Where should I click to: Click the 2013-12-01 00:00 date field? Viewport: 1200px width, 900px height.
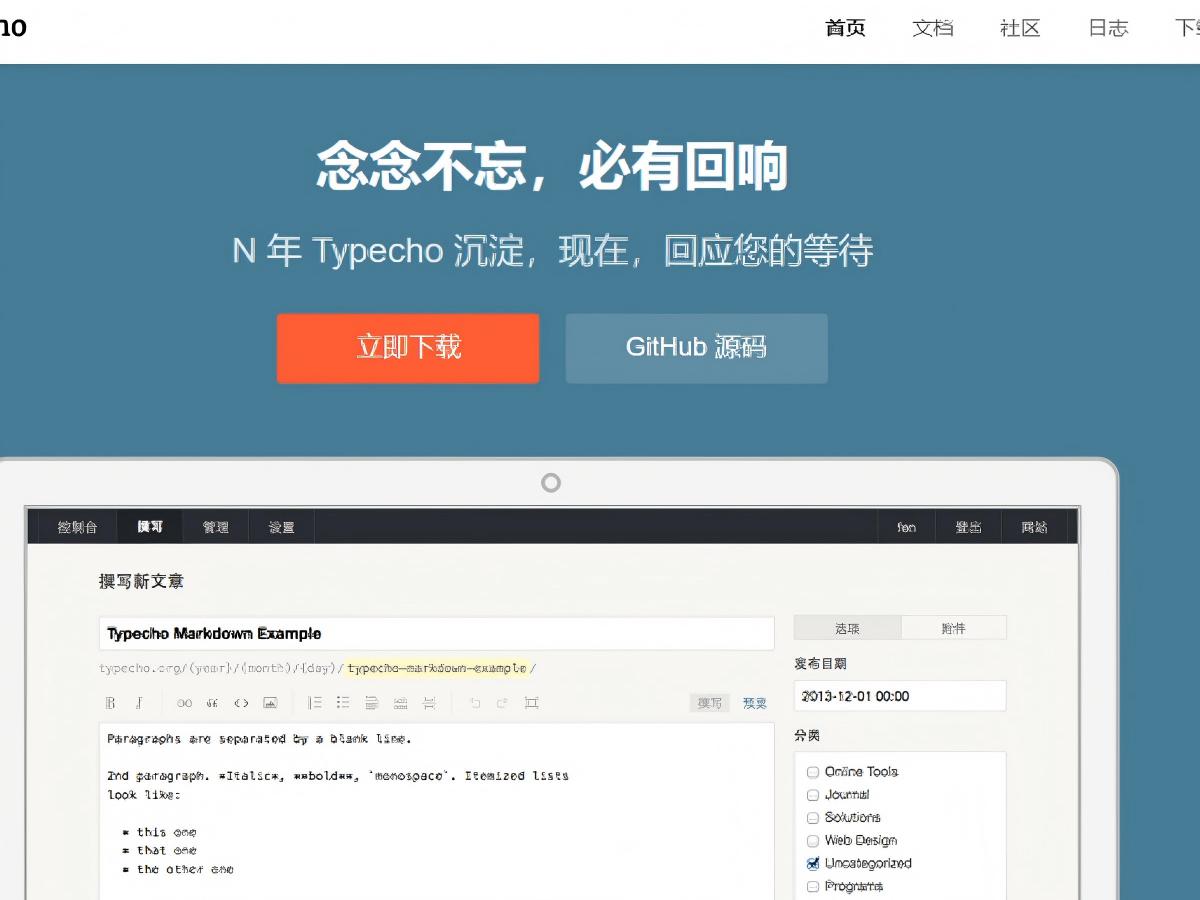pos(900,696)
